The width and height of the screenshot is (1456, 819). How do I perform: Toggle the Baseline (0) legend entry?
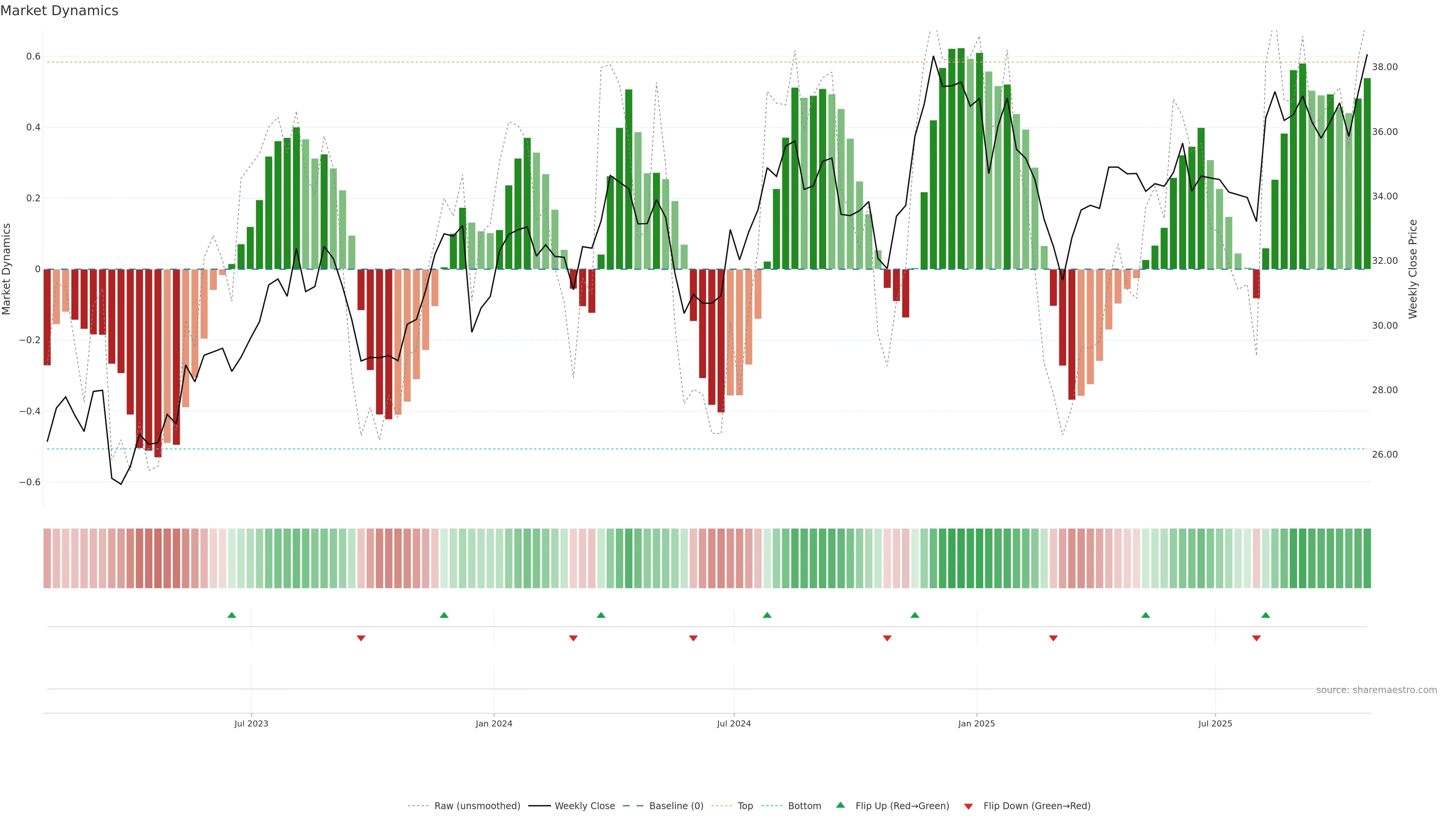[x=676, y=805]
